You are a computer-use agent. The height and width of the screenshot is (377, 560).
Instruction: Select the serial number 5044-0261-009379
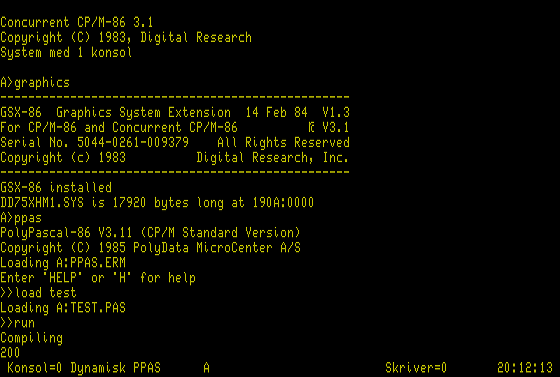point(133,142)
